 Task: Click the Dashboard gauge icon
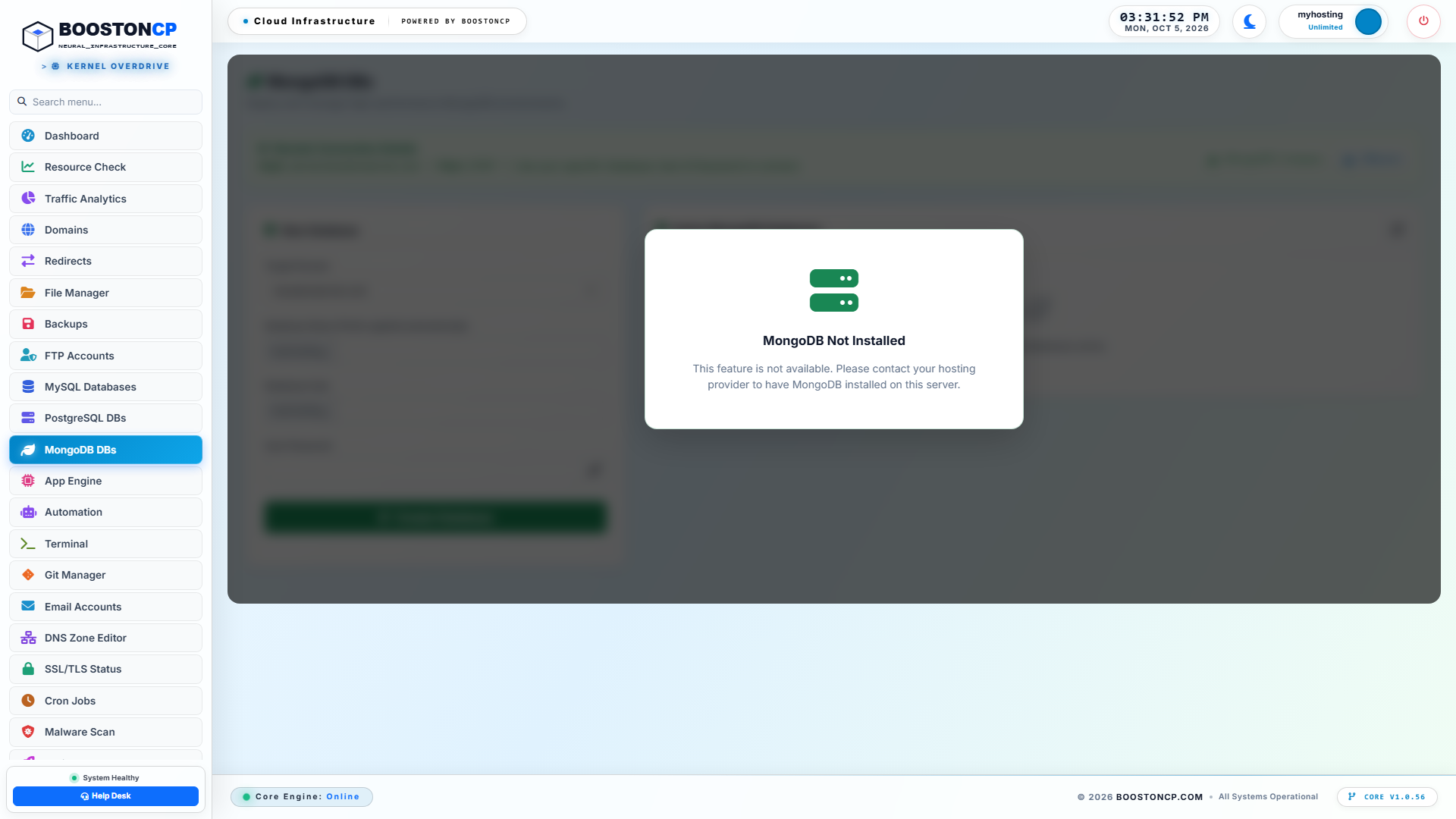click(x=28, y=136)
